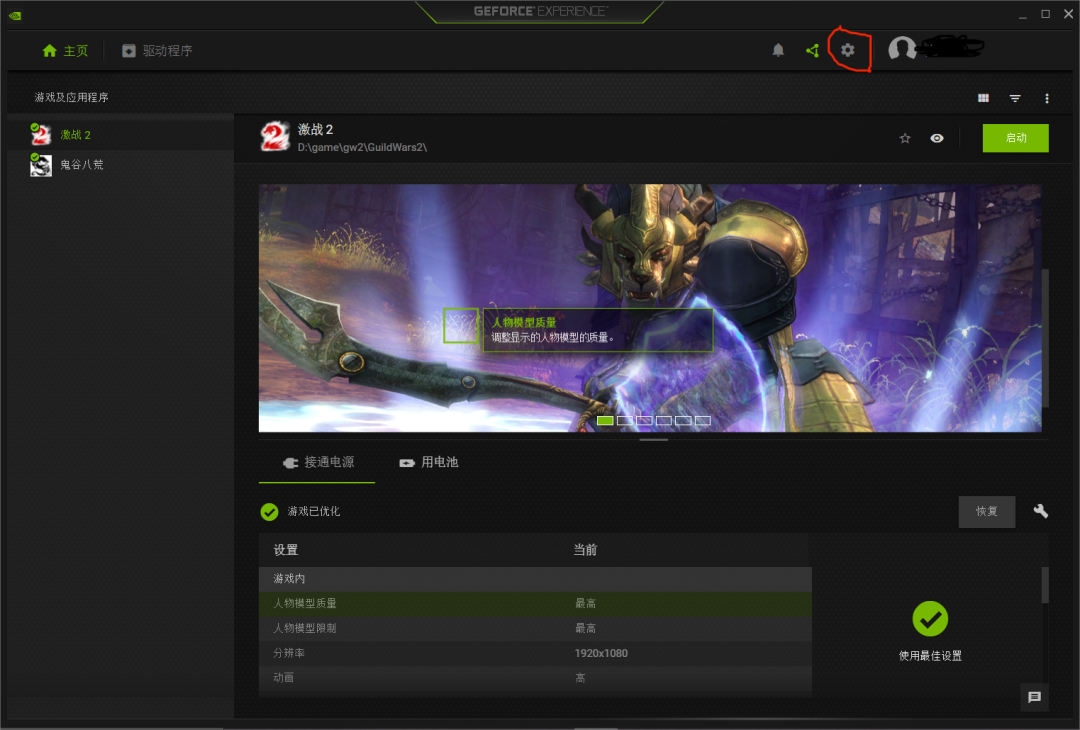Mark 激战 2 as favorite with star

pyautogui.click(x=905, y=138)
